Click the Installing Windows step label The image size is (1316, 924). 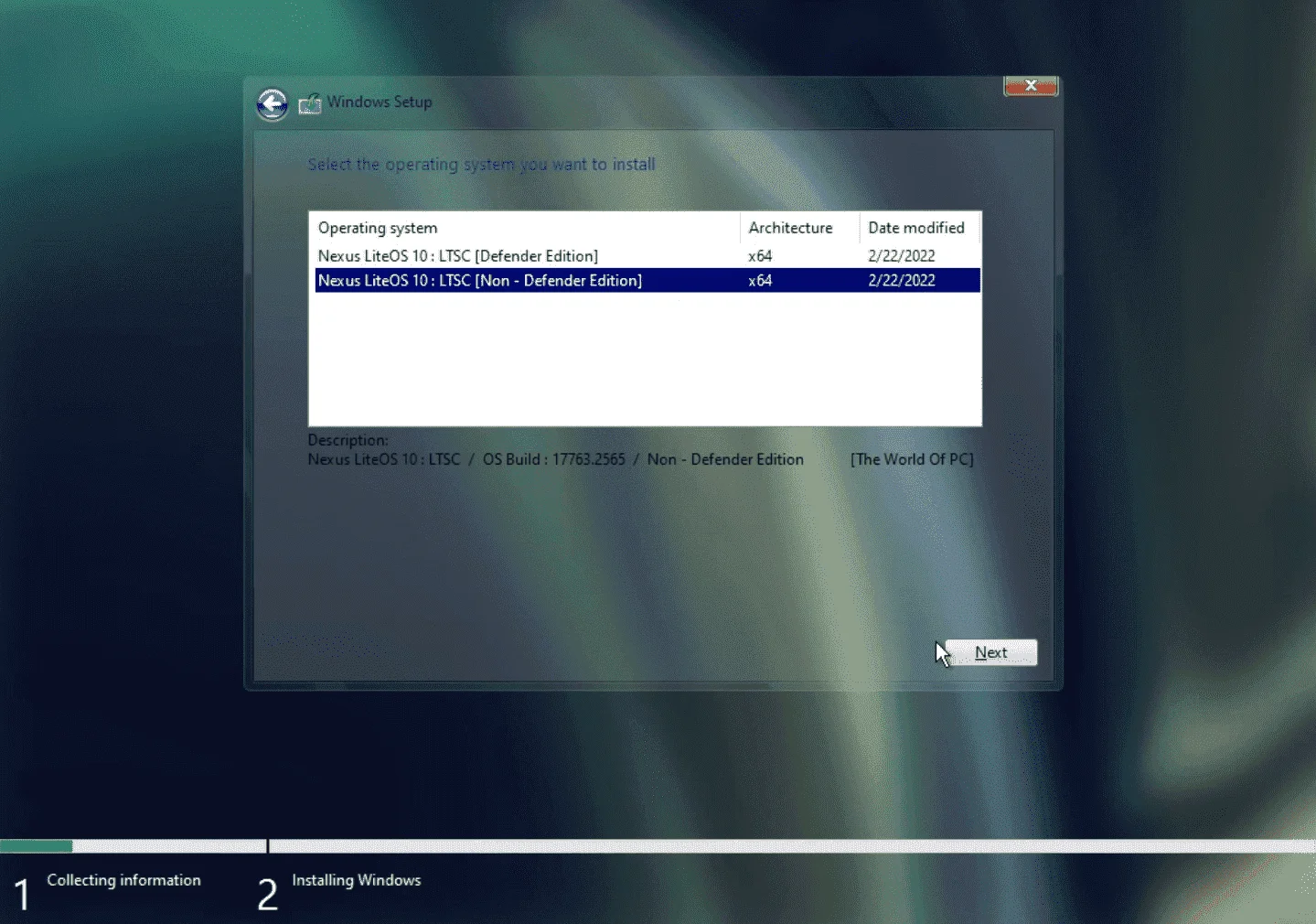357,880
